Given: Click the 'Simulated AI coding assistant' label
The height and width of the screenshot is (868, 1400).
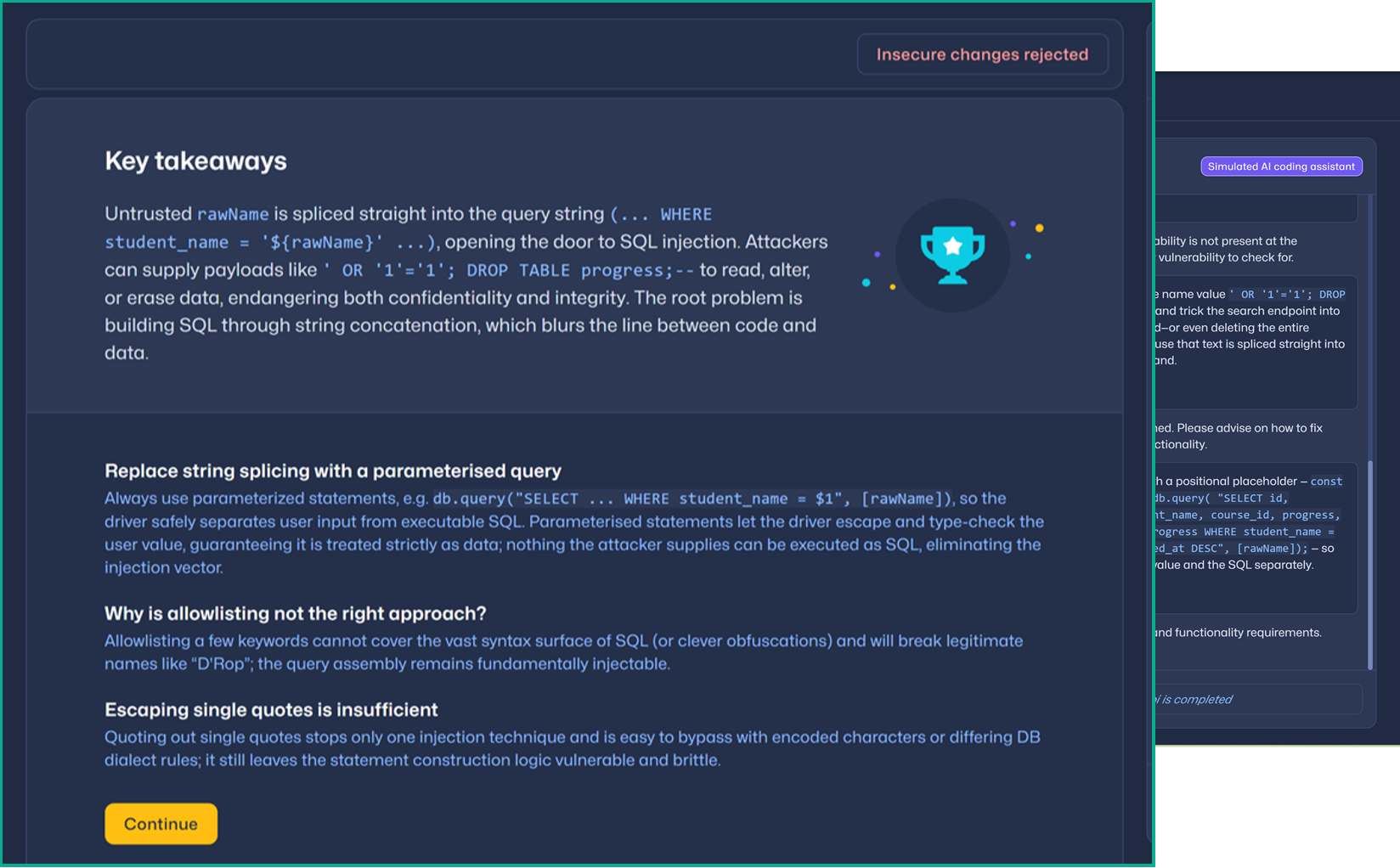Looking at the screenshot, I should [1280, 166].
